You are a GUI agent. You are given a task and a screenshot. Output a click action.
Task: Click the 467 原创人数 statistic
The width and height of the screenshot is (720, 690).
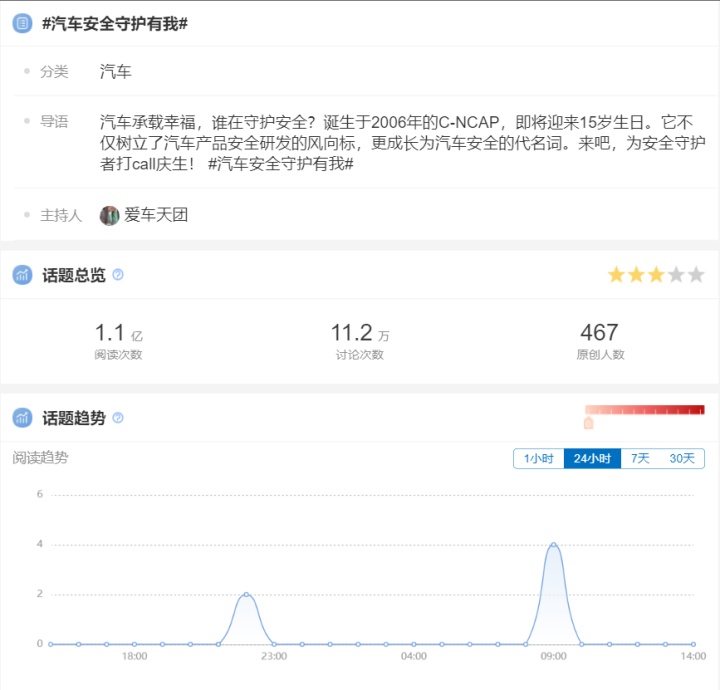pyautogui.click(x=599, y=339)
